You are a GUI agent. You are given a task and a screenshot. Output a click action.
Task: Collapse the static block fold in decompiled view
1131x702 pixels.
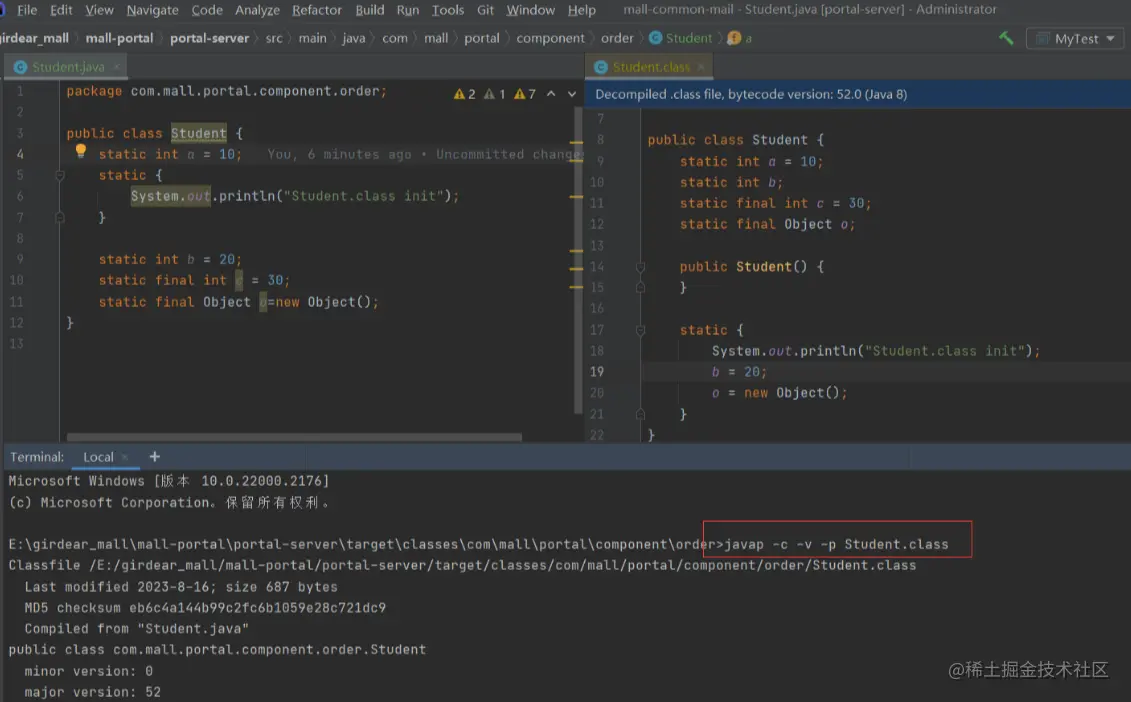click(640, 330)
